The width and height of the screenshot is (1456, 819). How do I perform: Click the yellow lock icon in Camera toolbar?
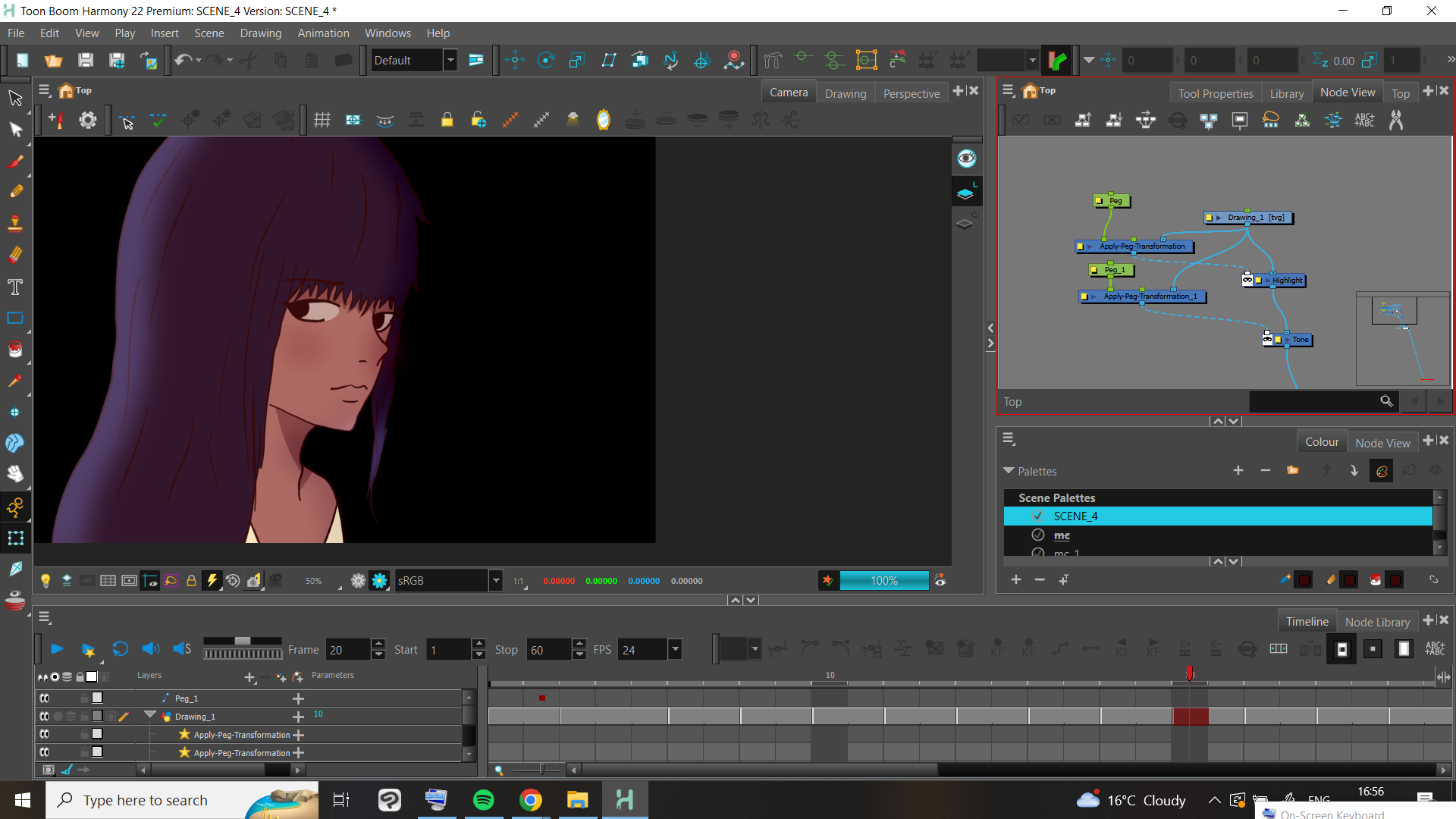(447, 120)
